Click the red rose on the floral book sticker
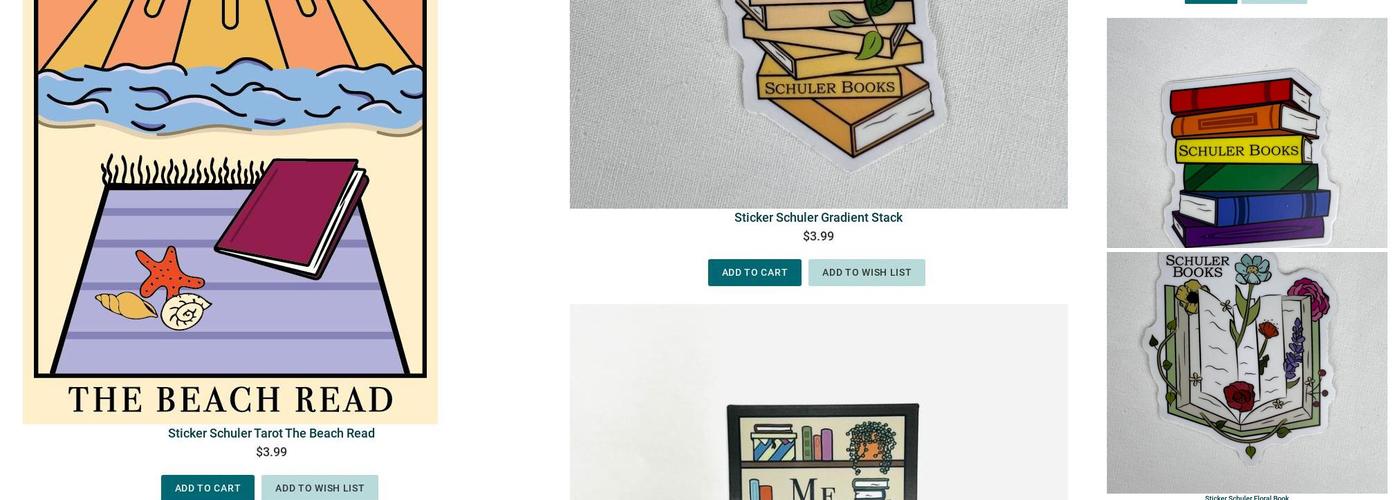Image resolution: width=1400 pixels, height=500 pixels. [1240, 396]
